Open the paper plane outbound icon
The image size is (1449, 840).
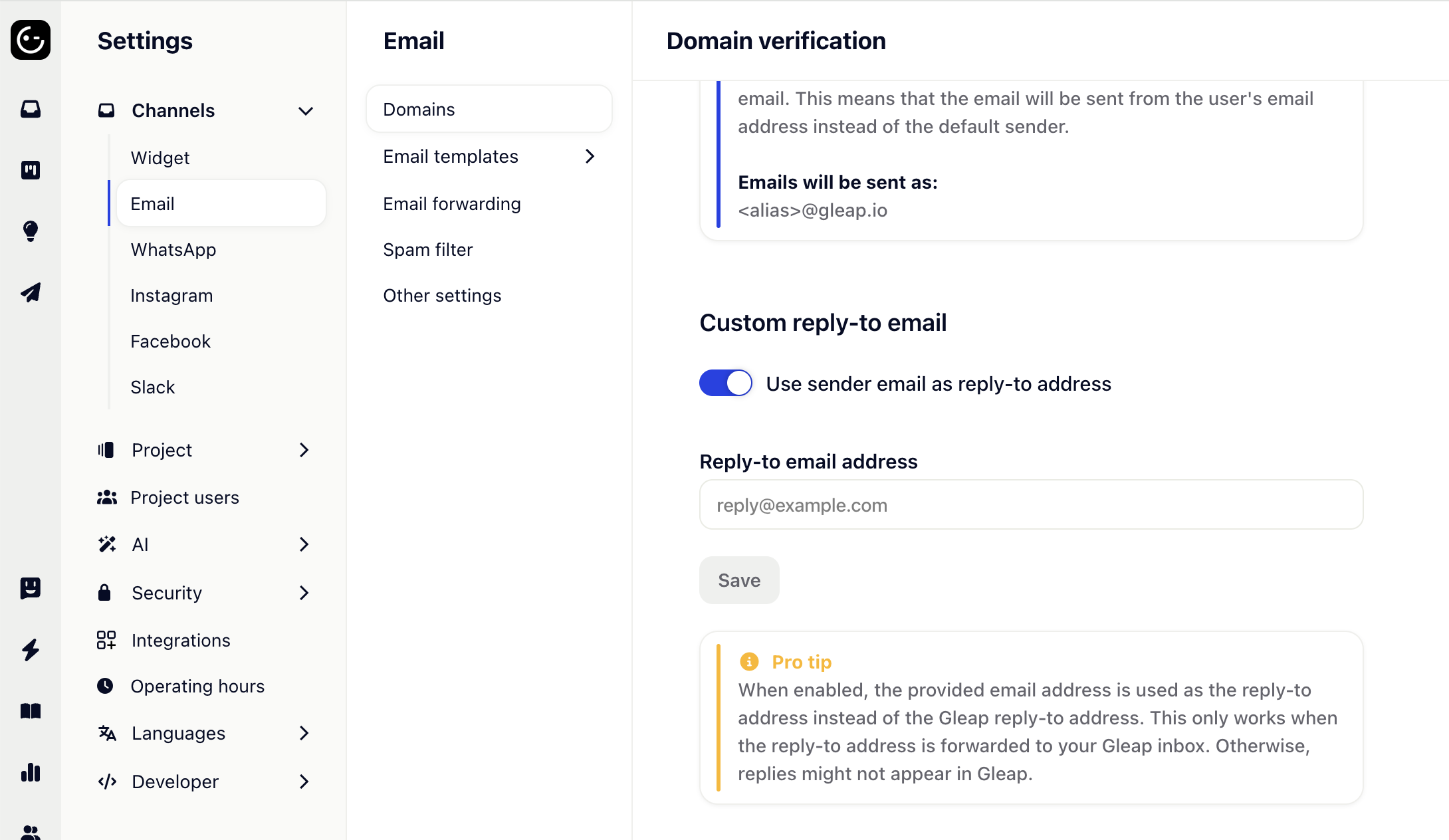point(31,292)
